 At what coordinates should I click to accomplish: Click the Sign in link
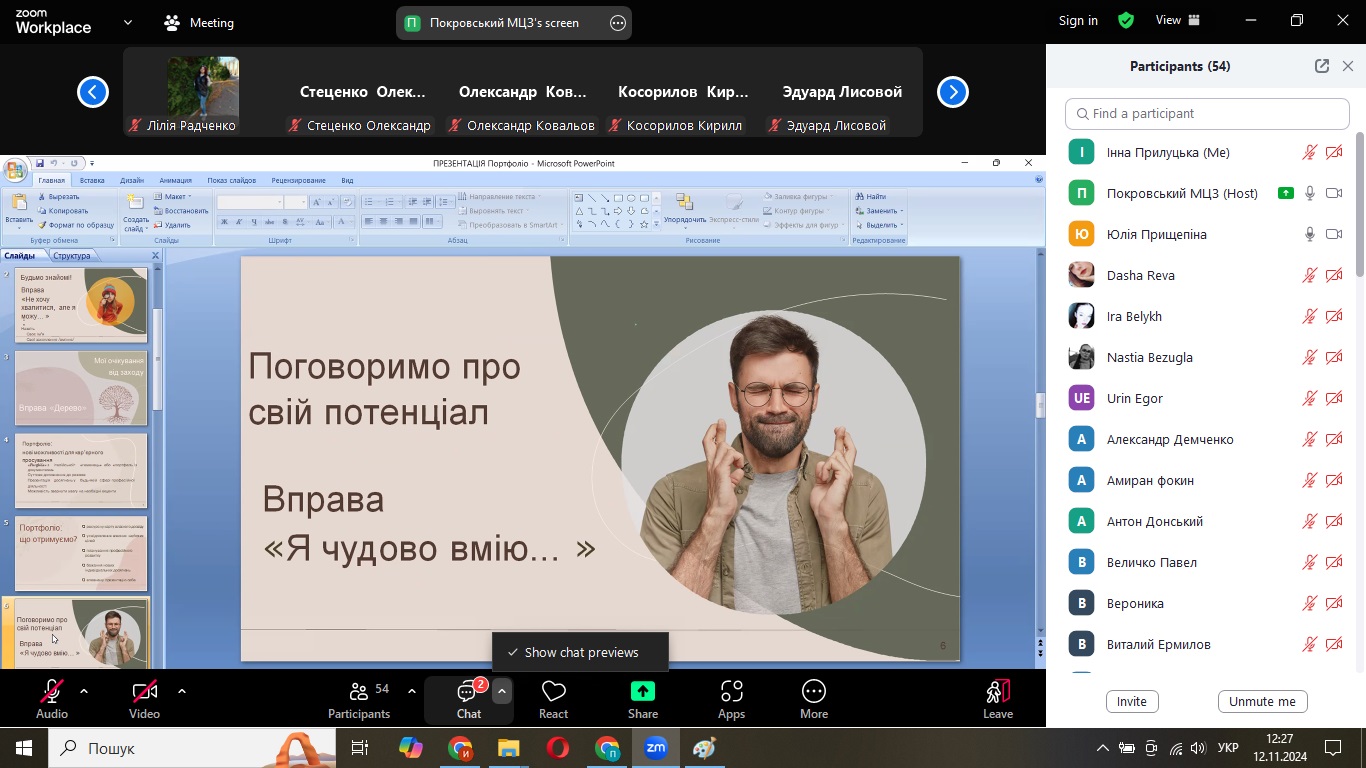tap(1078, 20)
